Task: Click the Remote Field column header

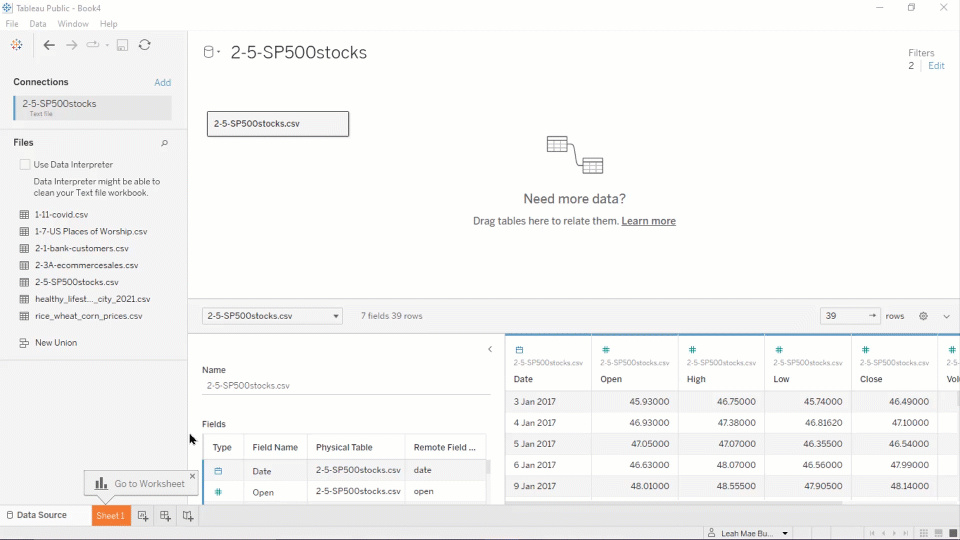Action: click(x=444, y=448)
